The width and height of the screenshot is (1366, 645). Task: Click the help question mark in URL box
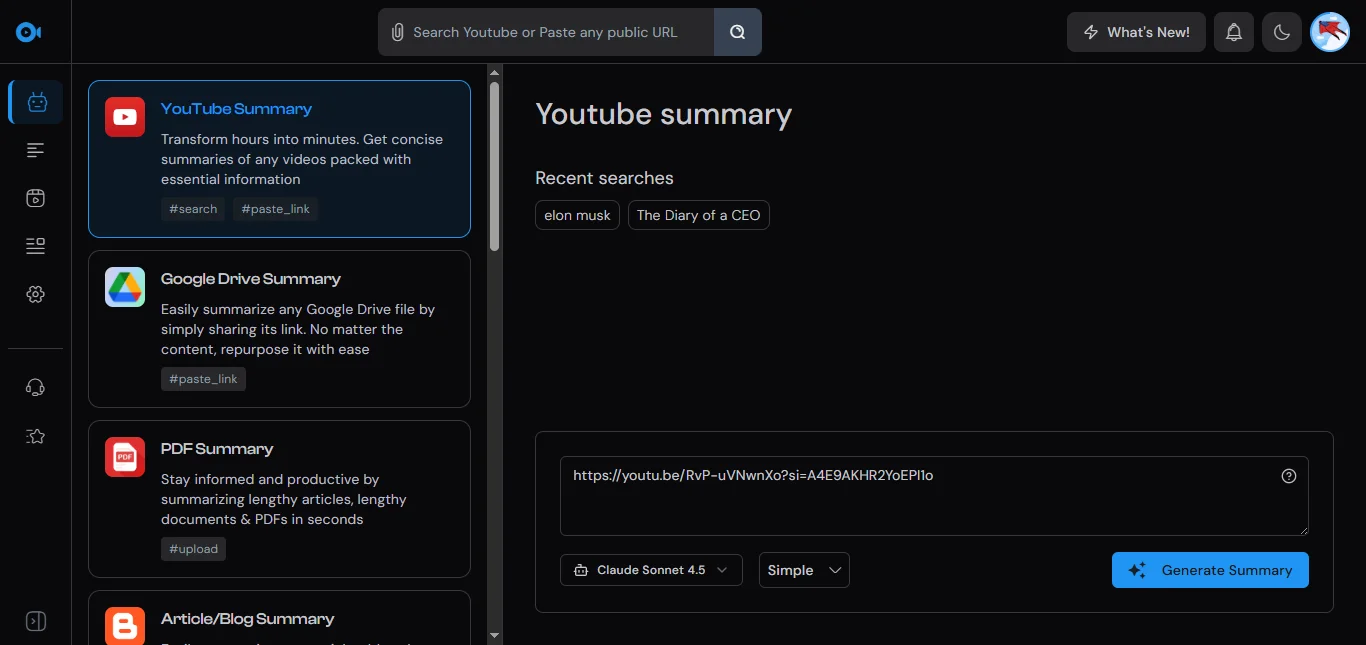click(1288, 476)
